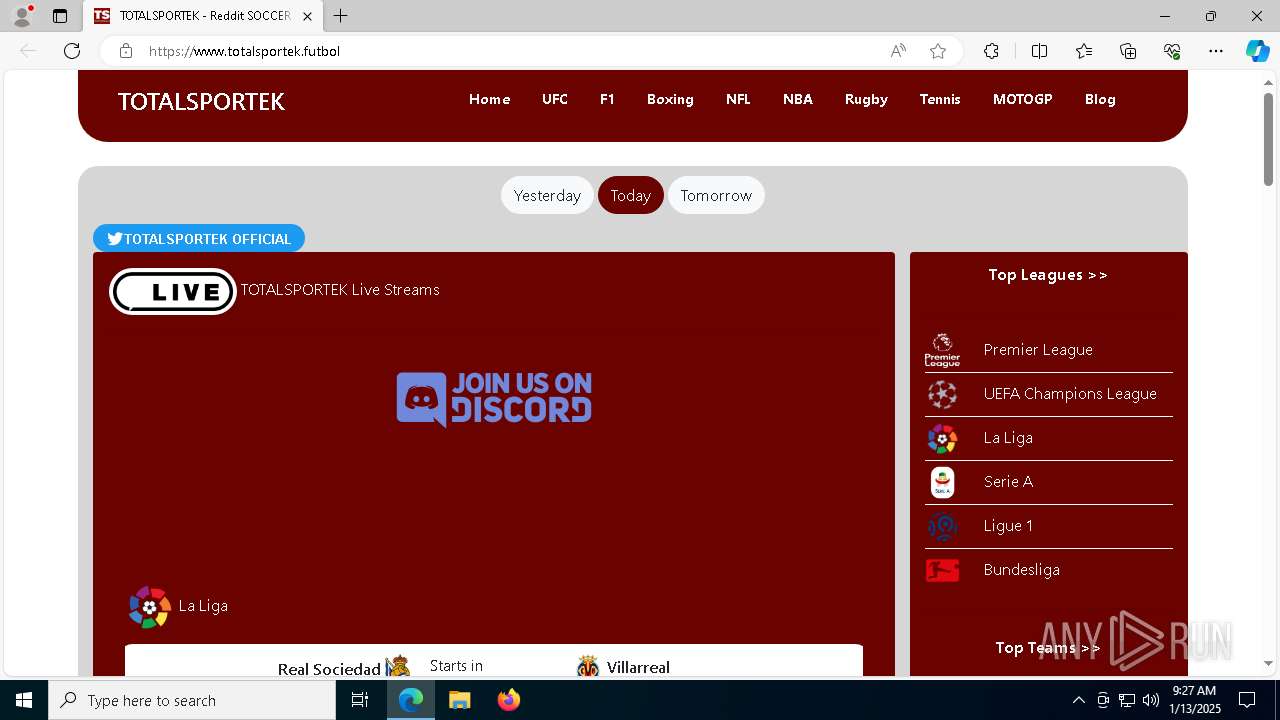Click the page vertical scrollbar
1280x720 pixels.
coord(1268,138)
